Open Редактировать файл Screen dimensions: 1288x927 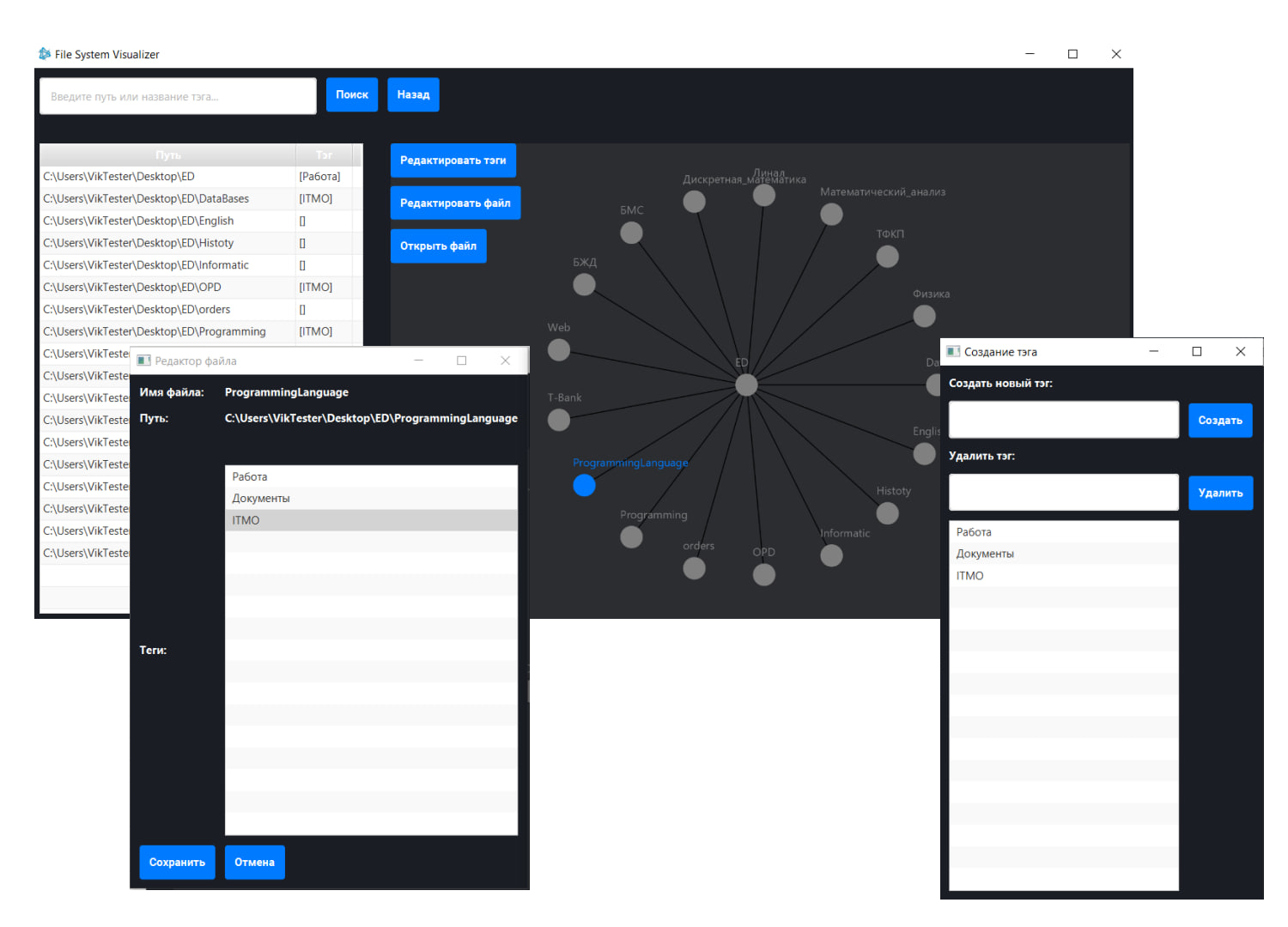(455, 203)
